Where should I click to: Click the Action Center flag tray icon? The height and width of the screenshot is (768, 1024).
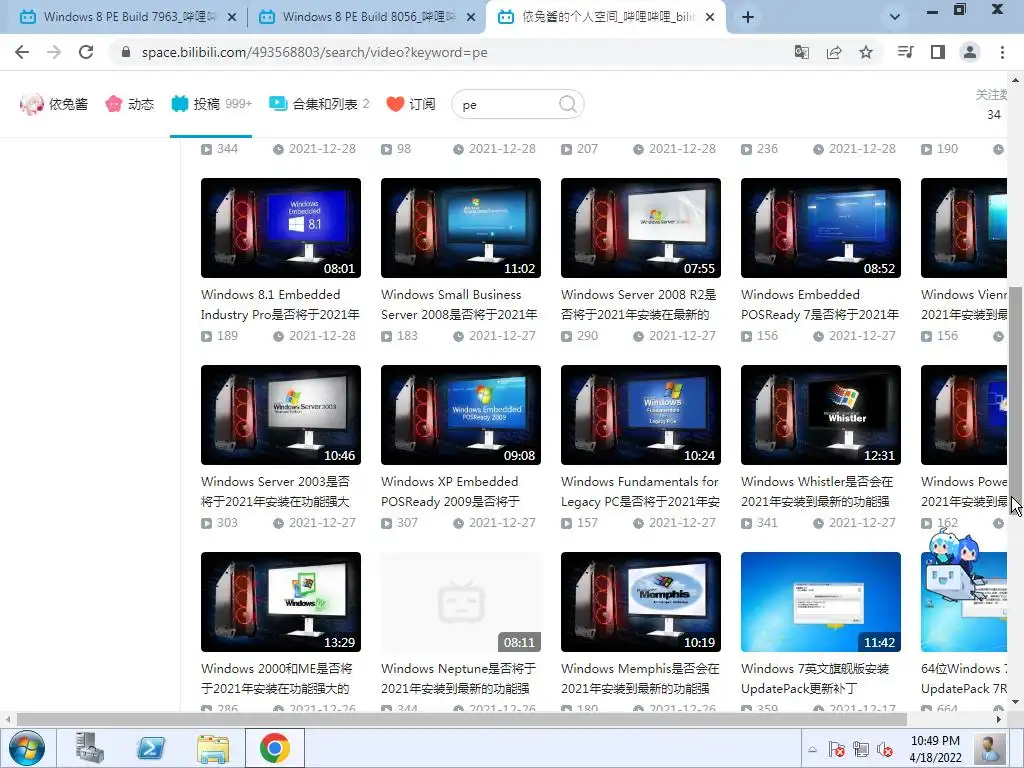[x=837, y=750]
